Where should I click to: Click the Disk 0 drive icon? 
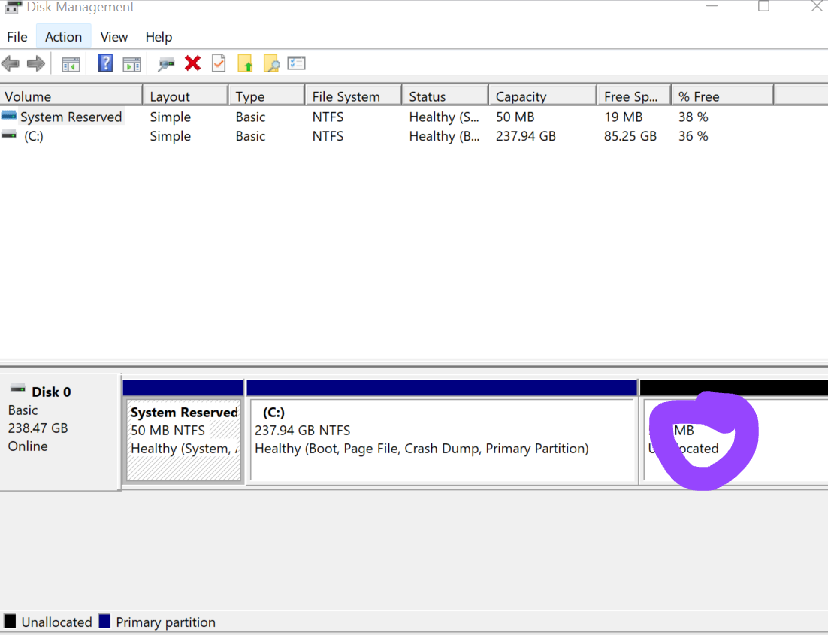(x=18, y=389)
